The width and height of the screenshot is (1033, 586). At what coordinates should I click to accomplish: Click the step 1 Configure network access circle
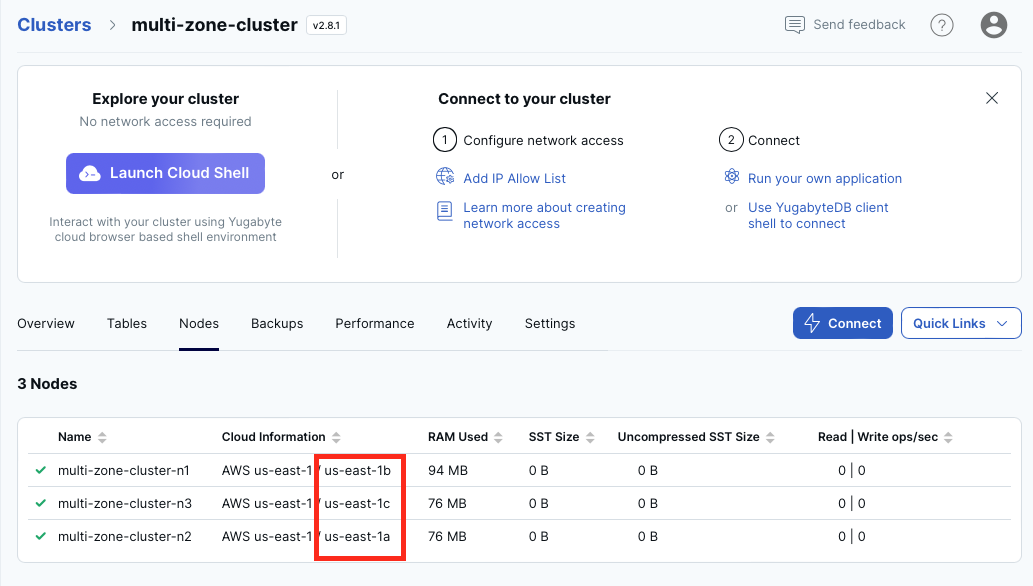pyautogui.click(x=445, y=140)
